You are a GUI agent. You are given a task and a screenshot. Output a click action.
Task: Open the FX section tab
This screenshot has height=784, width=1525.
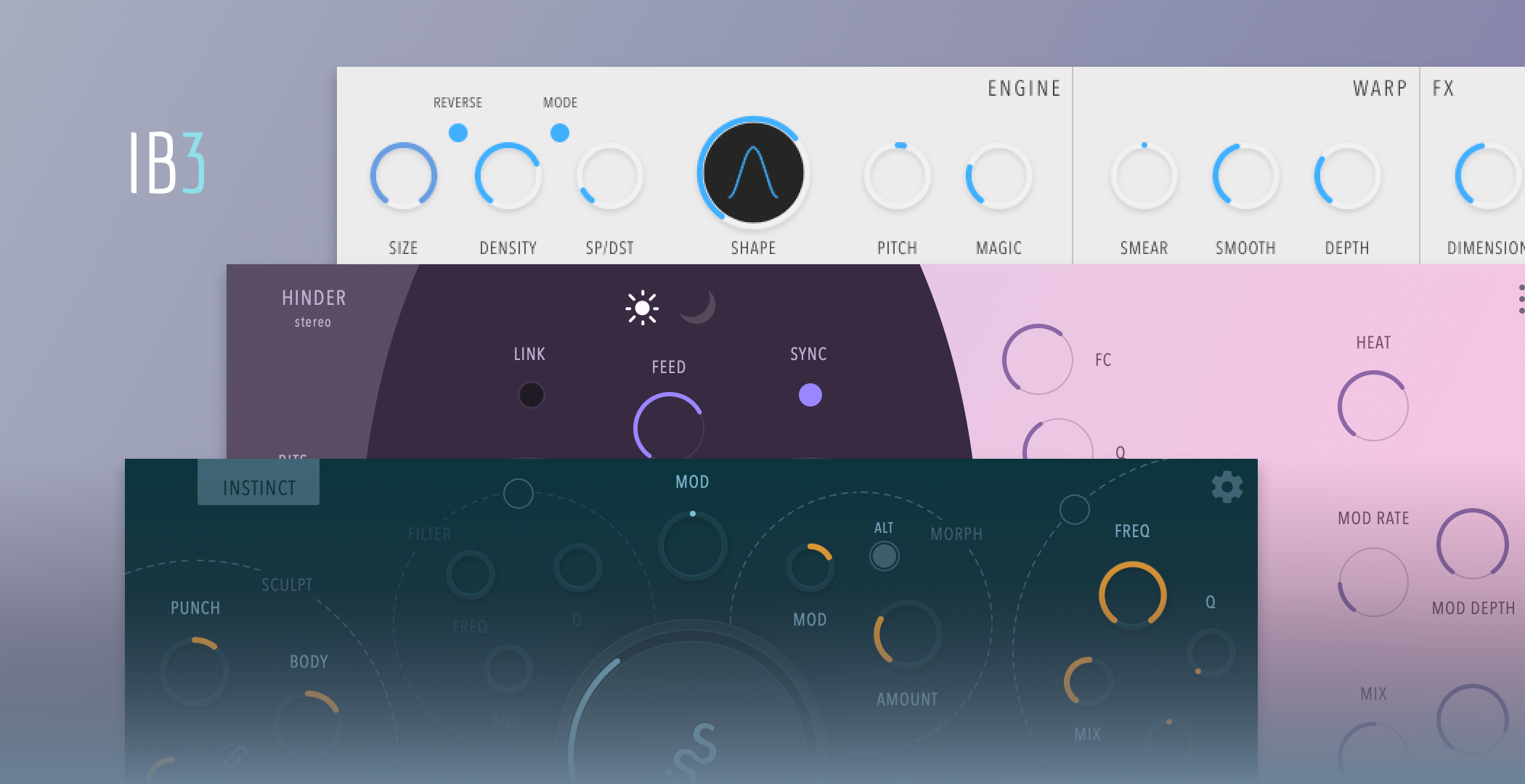[1444, 89]
